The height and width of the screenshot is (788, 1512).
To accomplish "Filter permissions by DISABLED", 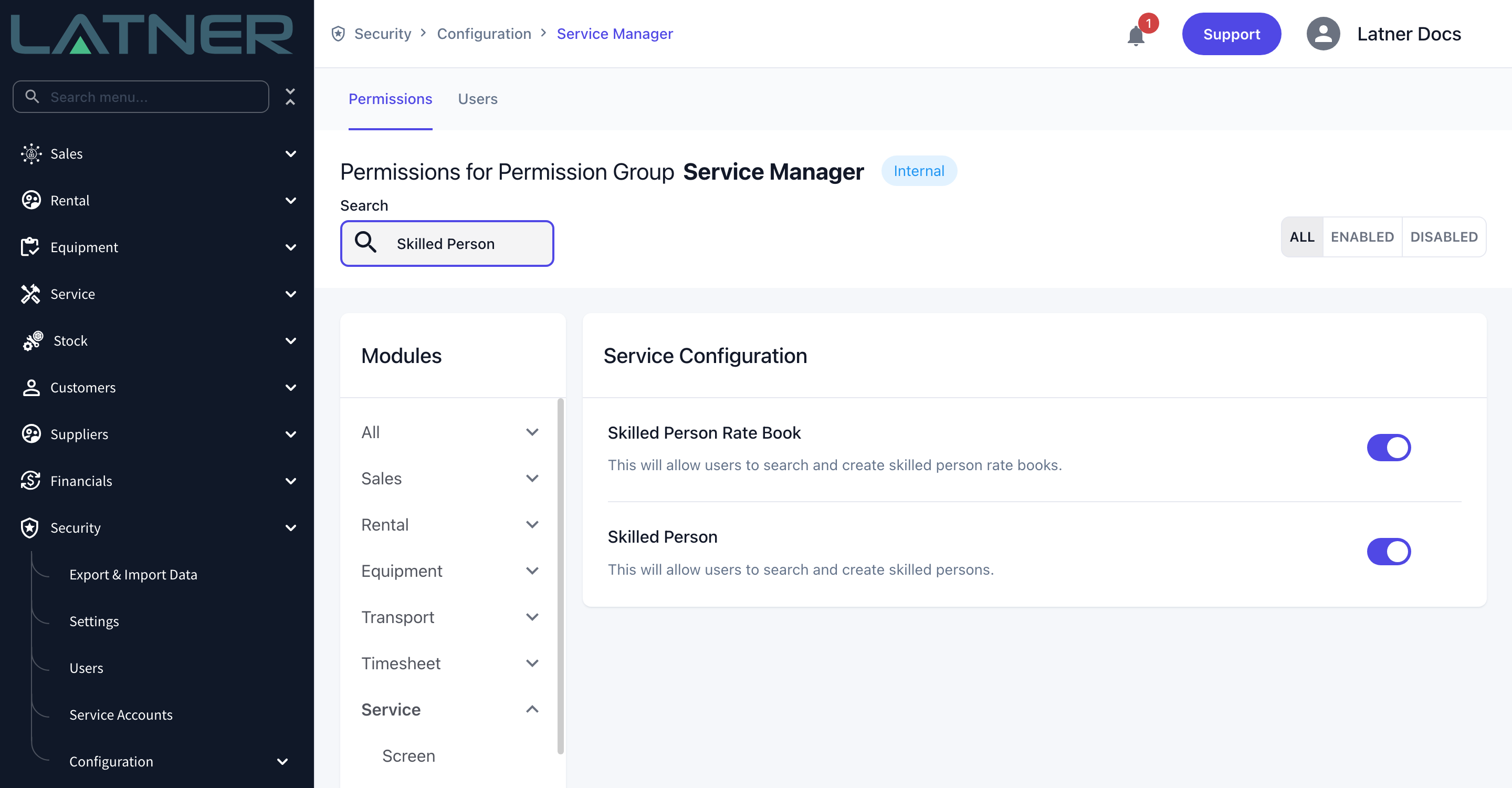I will click(1444, 236).
